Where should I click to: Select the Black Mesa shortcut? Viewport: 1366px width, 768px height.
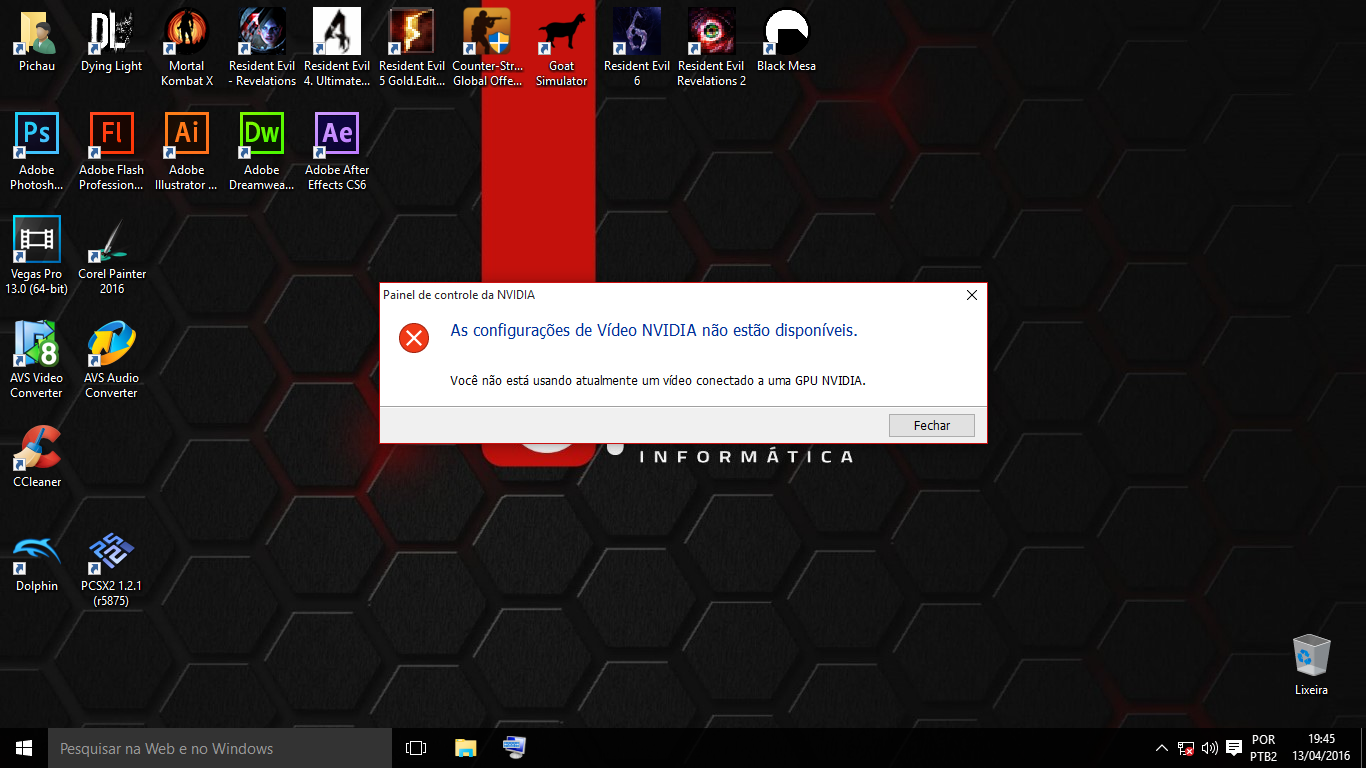787,42
